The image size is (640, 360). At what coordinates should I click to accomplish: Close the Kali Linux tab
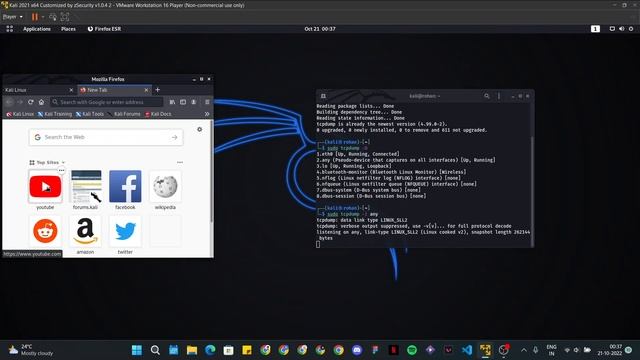71,90
